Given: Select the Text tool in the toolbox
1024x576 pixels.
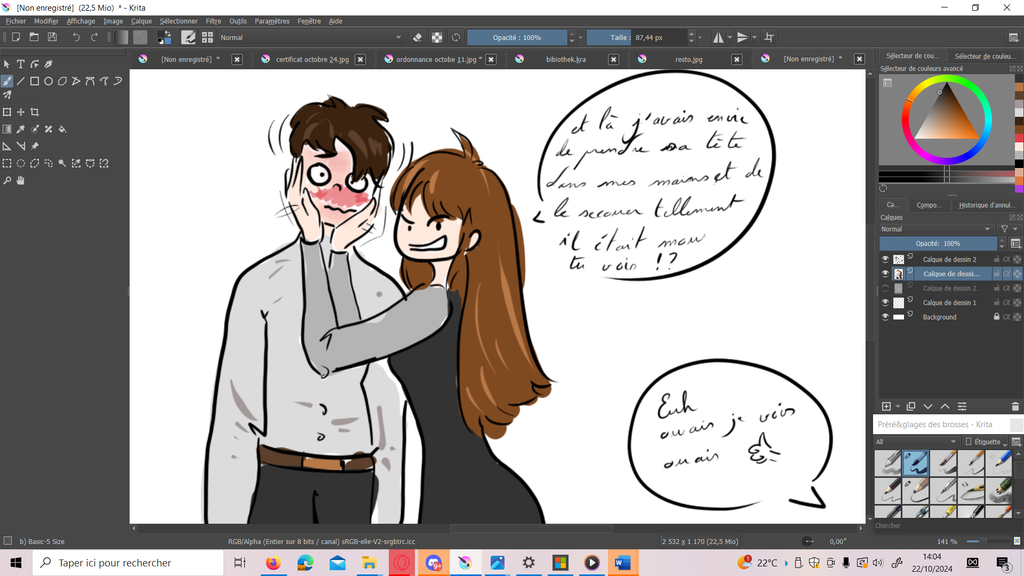Looking at the screenshot, I should [x=20, y=65].
